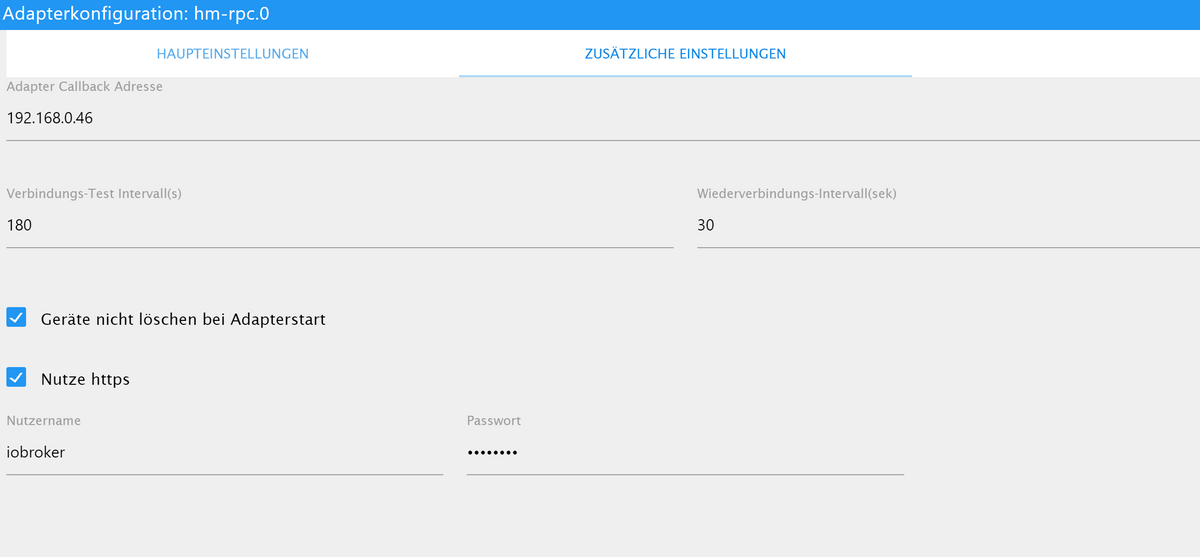Click the 'Adapter Callback Adresse' label
The height and width of the screenshot is (557, 1200).
tap(85, 87)
